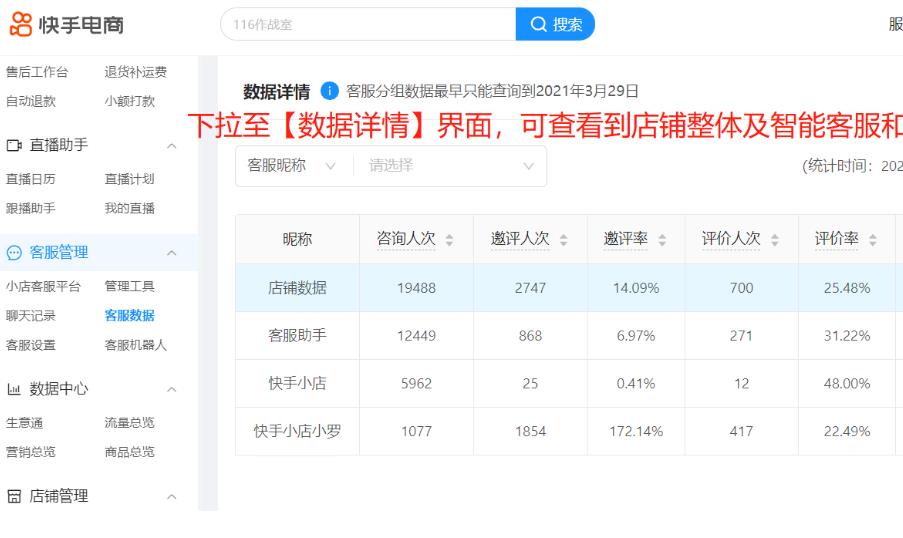This screenshot has height=538, width=903.
Task: Collapse the 直播助手 section chevron
Action: (172, 146)
